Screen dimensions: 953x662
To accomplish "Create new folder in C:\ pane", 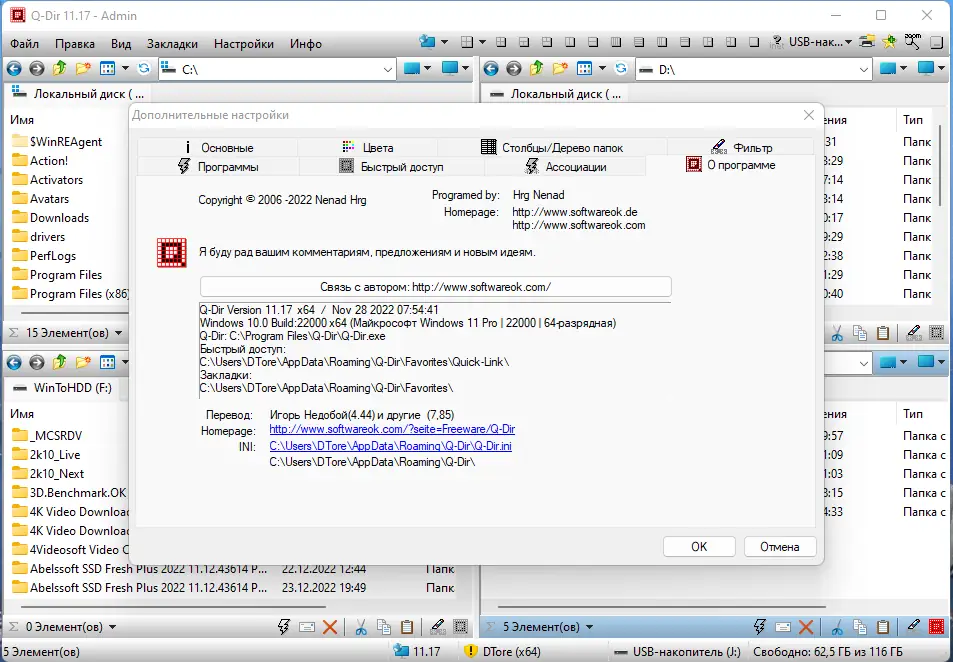I will pyautogui.click(x=83, y=69).
